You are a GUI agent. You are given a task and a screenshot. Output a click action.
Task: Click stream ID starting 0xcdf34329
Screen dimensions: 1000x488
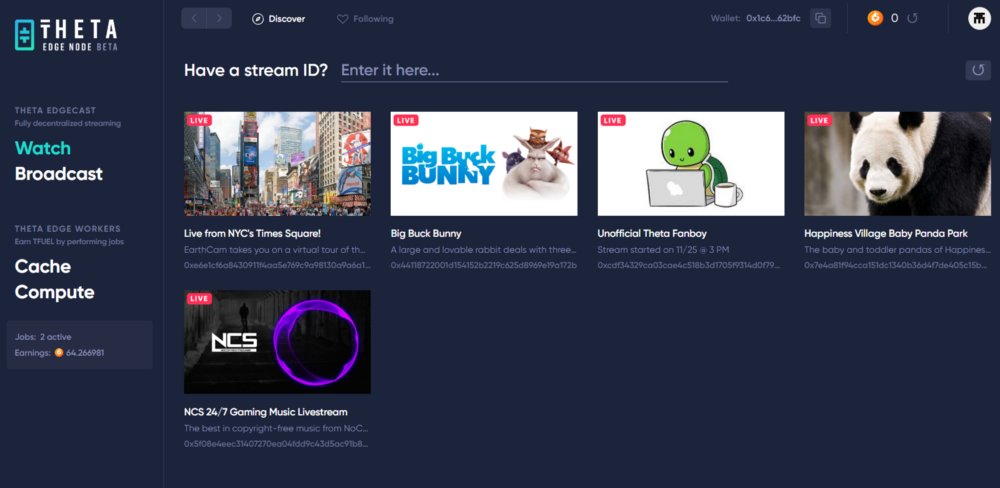click(x=689, y=265)
